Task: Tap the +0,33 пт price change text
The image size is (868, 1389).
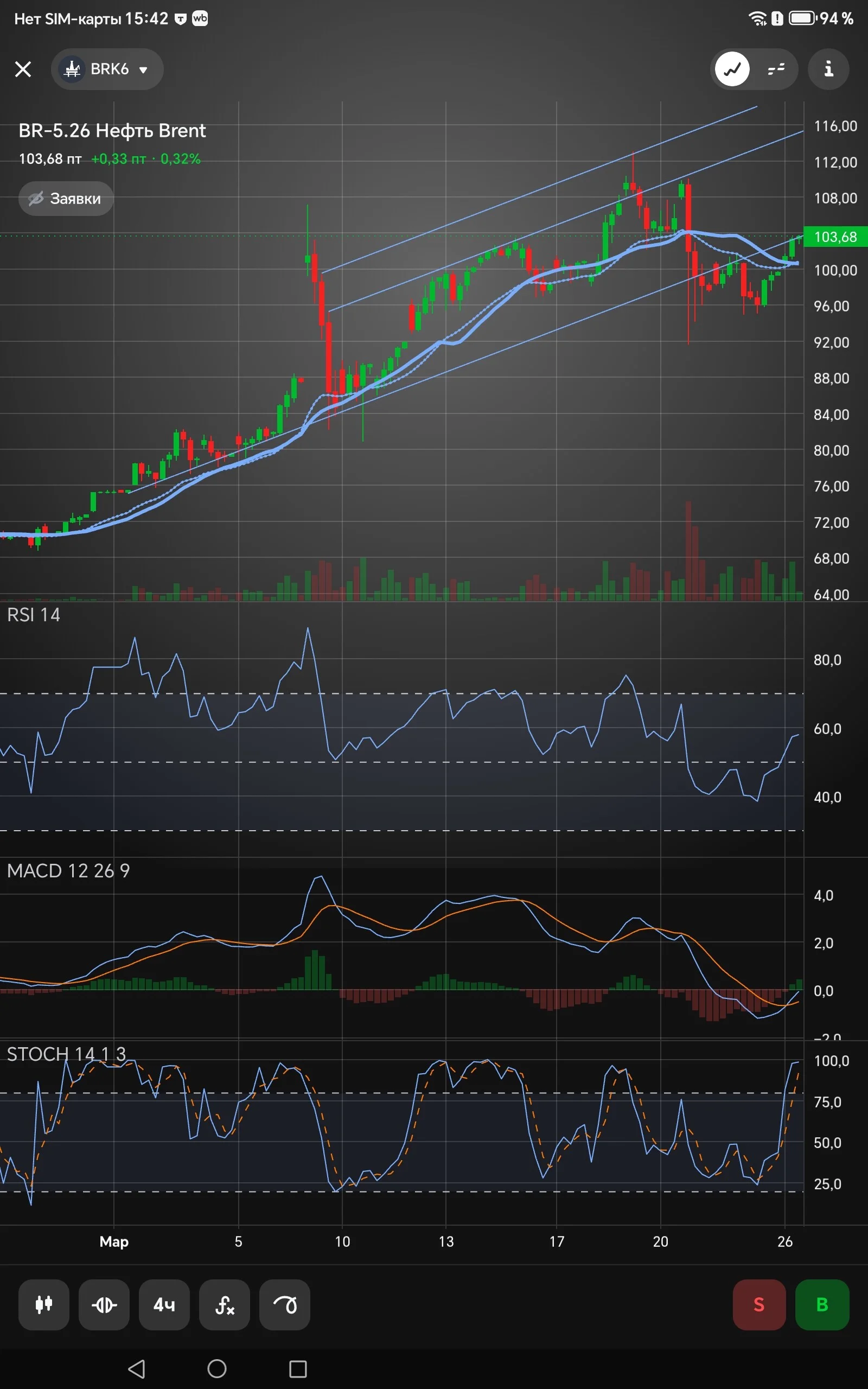Action: pyautogui.click(x=119, y=159)
